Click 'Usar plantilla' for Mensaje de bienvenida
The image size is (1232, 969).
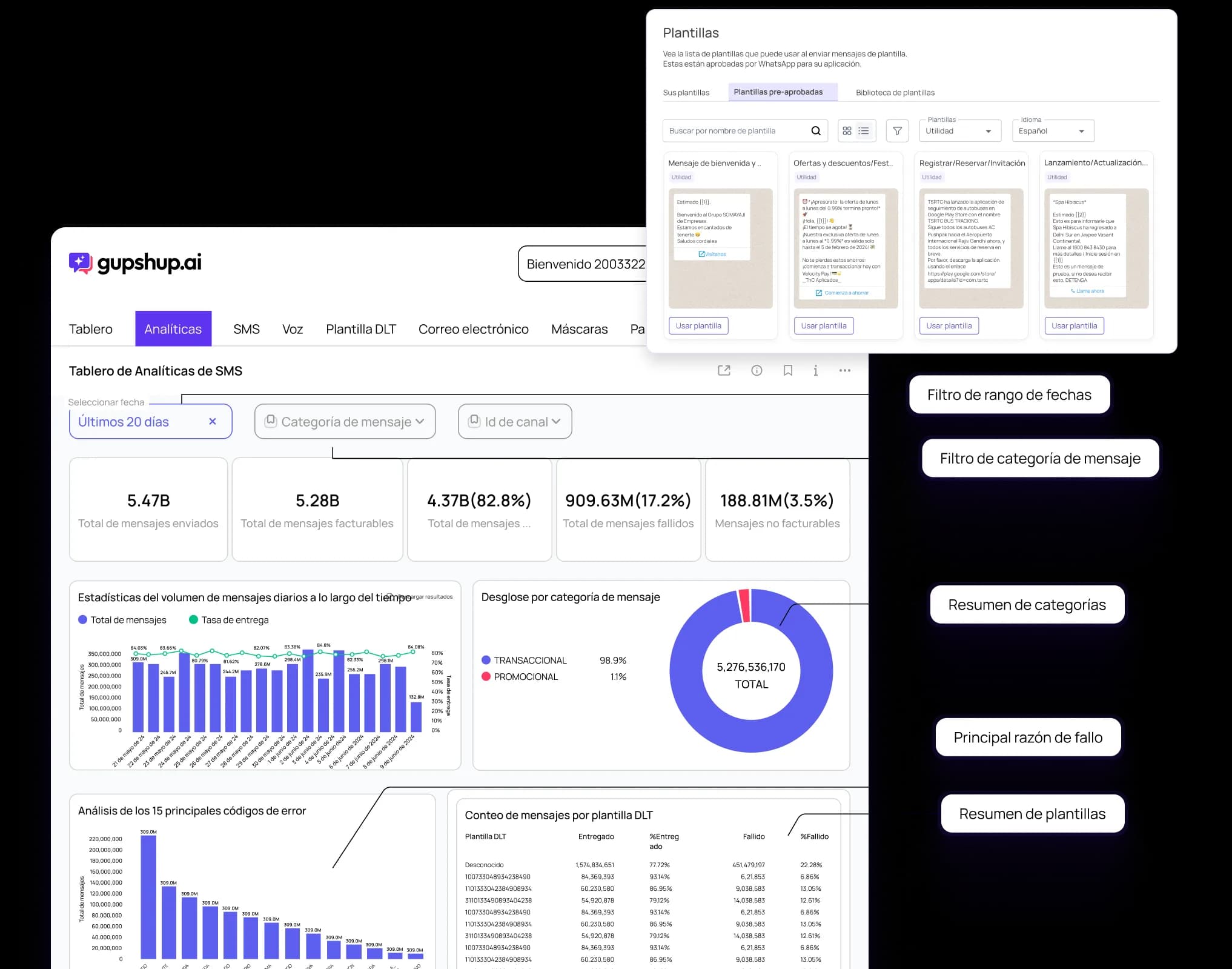pyautogui.click(x=698, y=325)
